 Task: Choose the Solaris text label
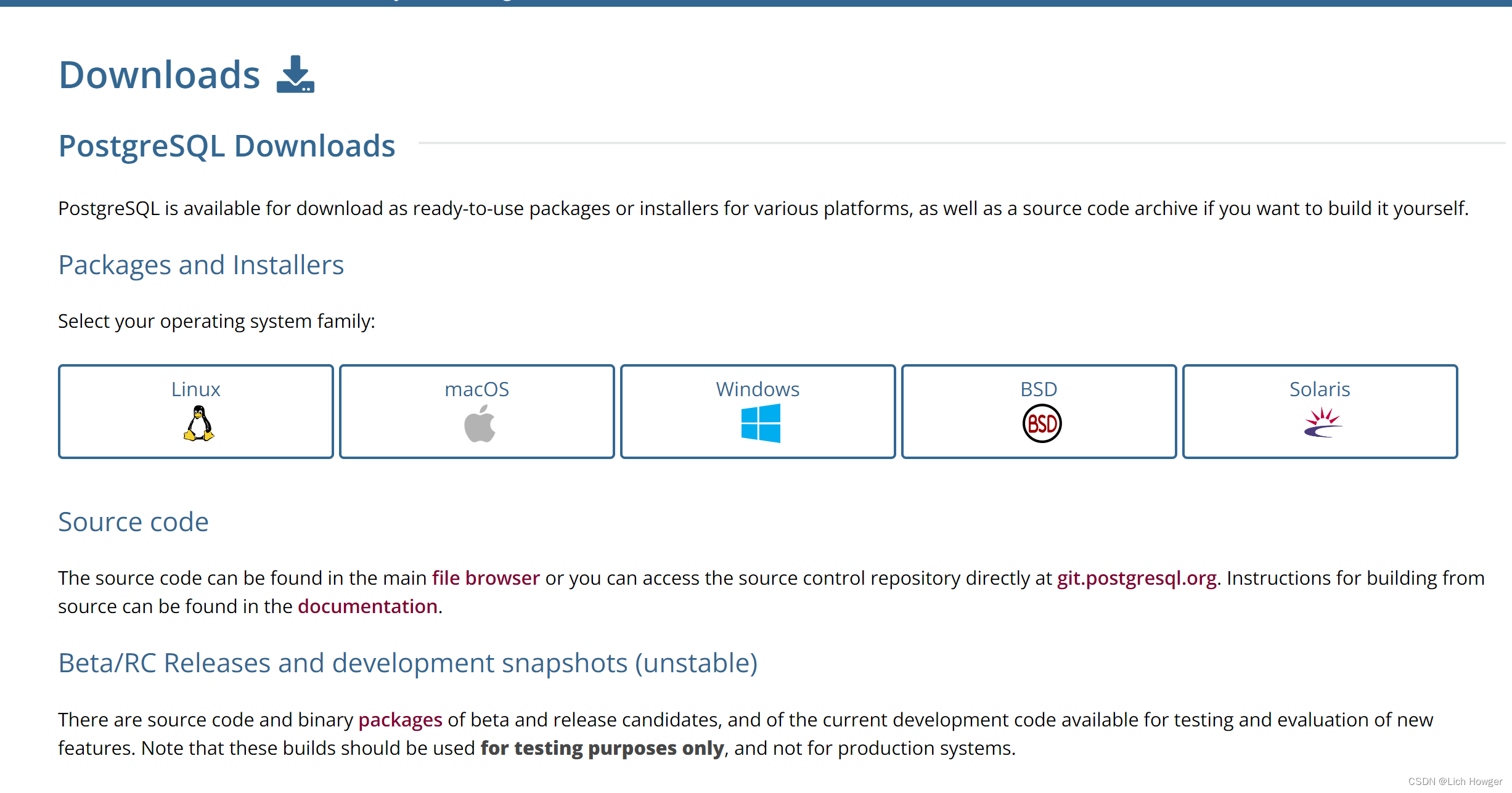(x=1320, y=389)
